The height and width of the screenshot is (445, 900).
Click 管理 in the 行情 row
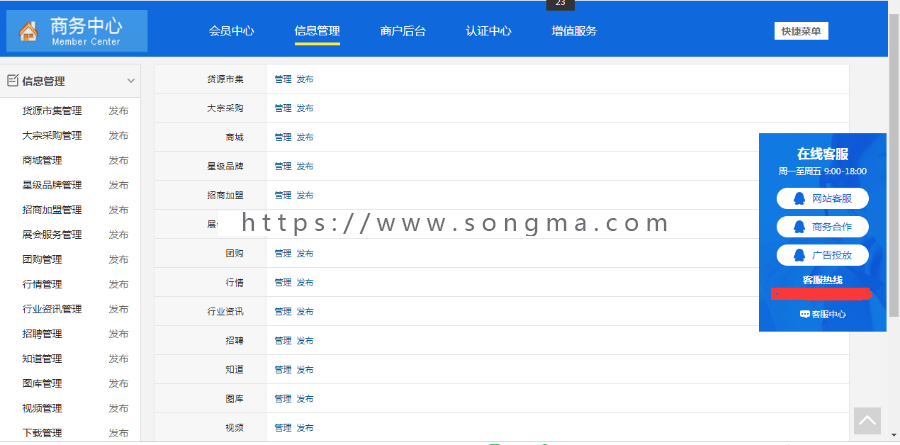(283, 283)
